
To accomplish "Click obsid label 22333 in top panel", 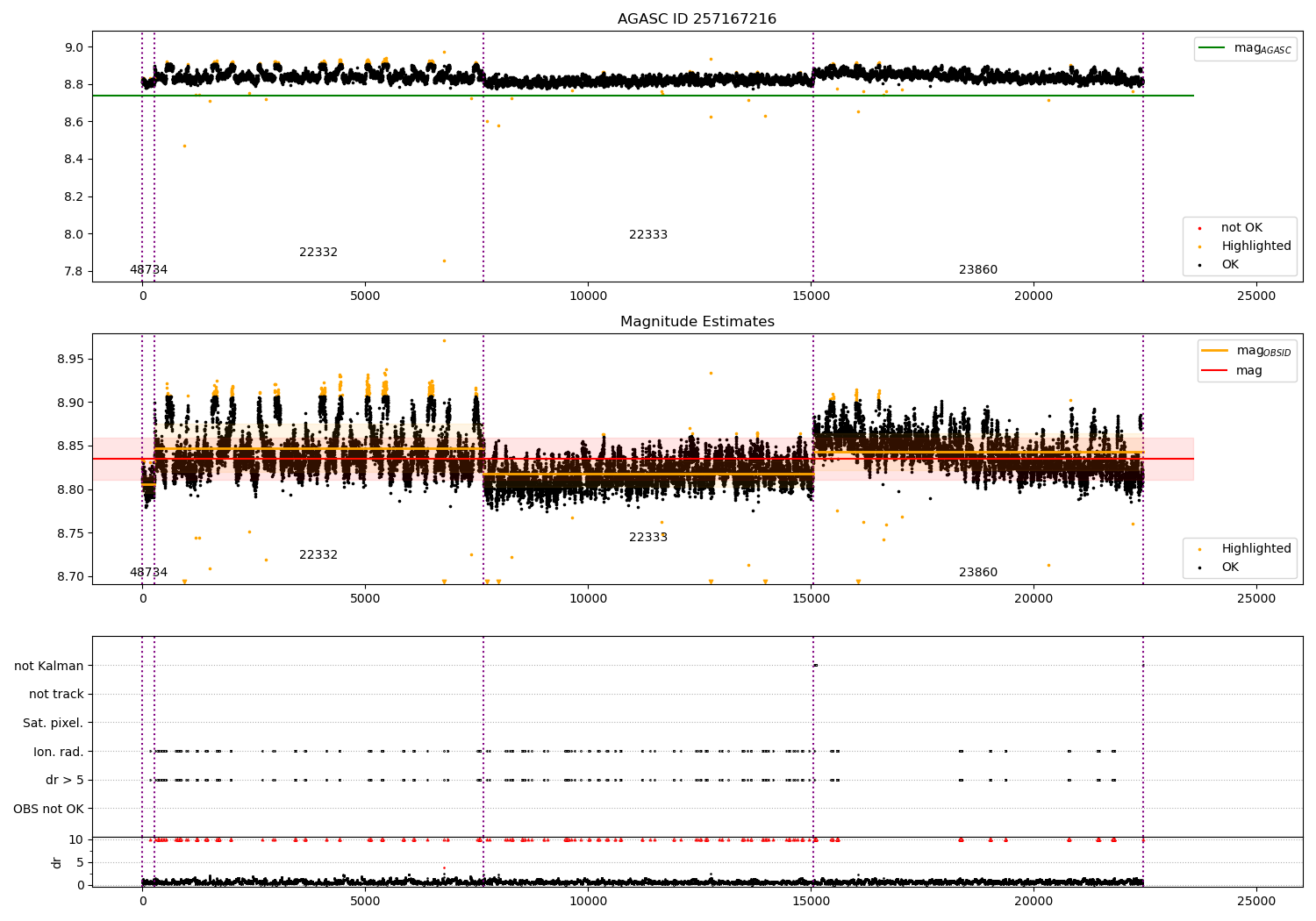I will 648,235.
